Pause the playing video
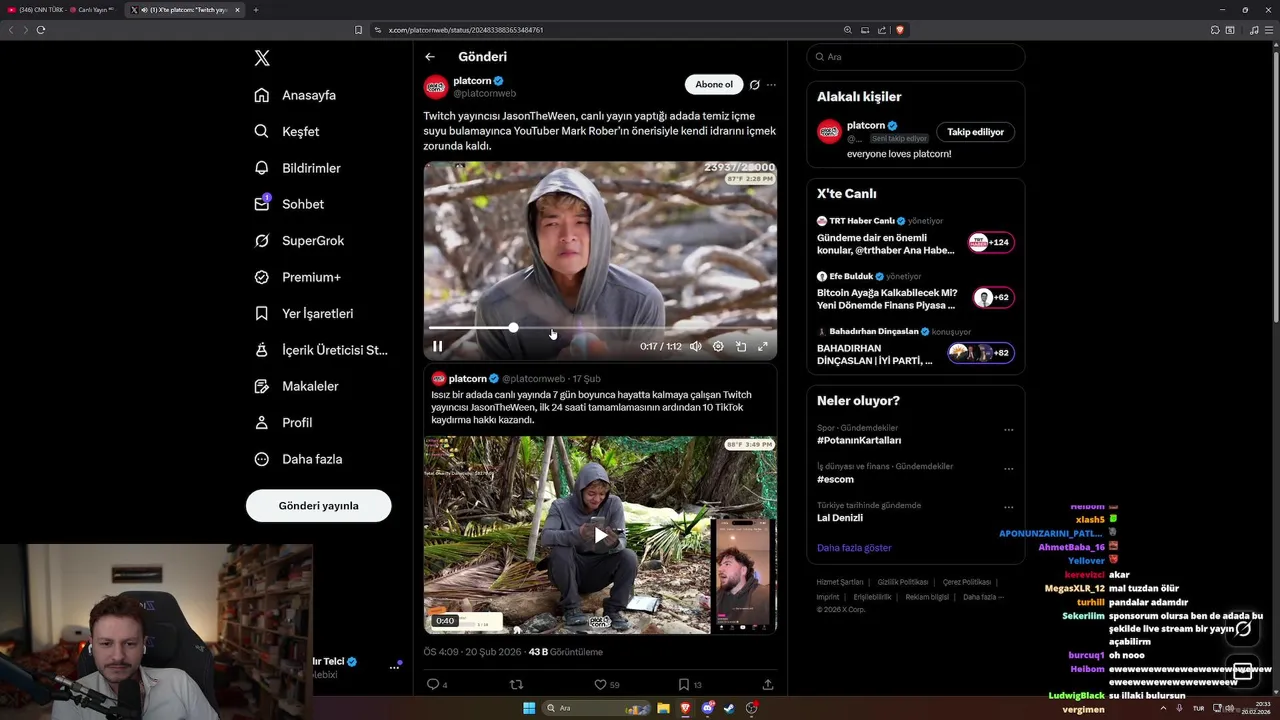The height and width of the screenshot is (720, 1280). [x=438, y=346]
